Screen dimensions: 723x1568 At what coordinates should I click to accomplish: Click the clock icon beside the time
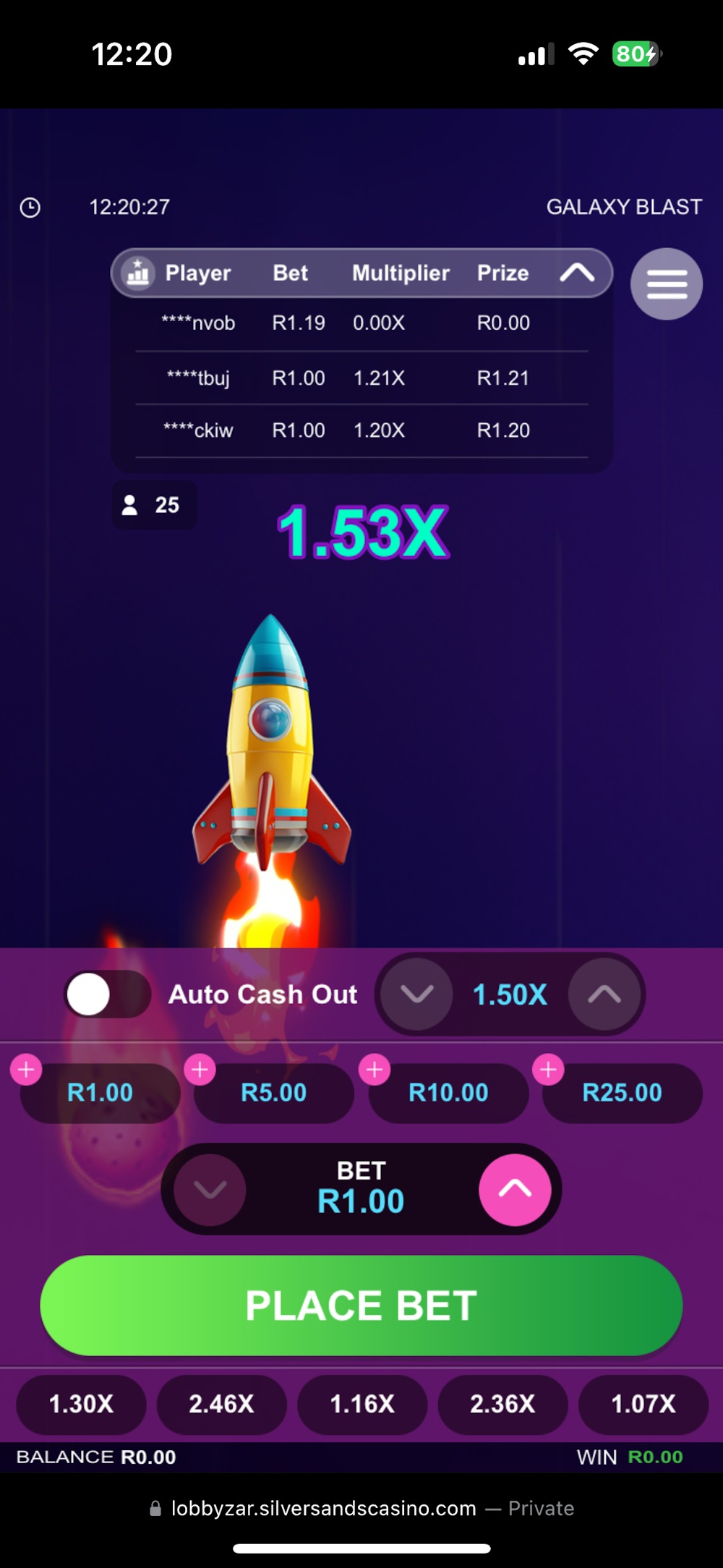(x=30, y=208)
